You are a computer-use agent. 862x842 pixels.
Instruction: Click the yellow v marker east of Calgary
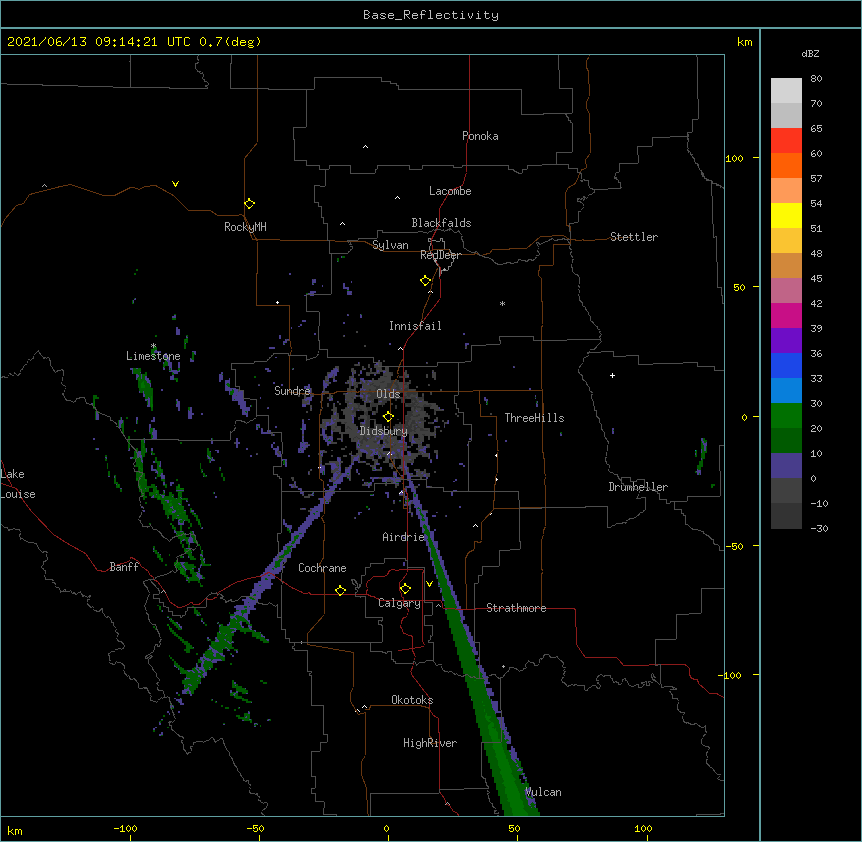[x=429, y=584]
